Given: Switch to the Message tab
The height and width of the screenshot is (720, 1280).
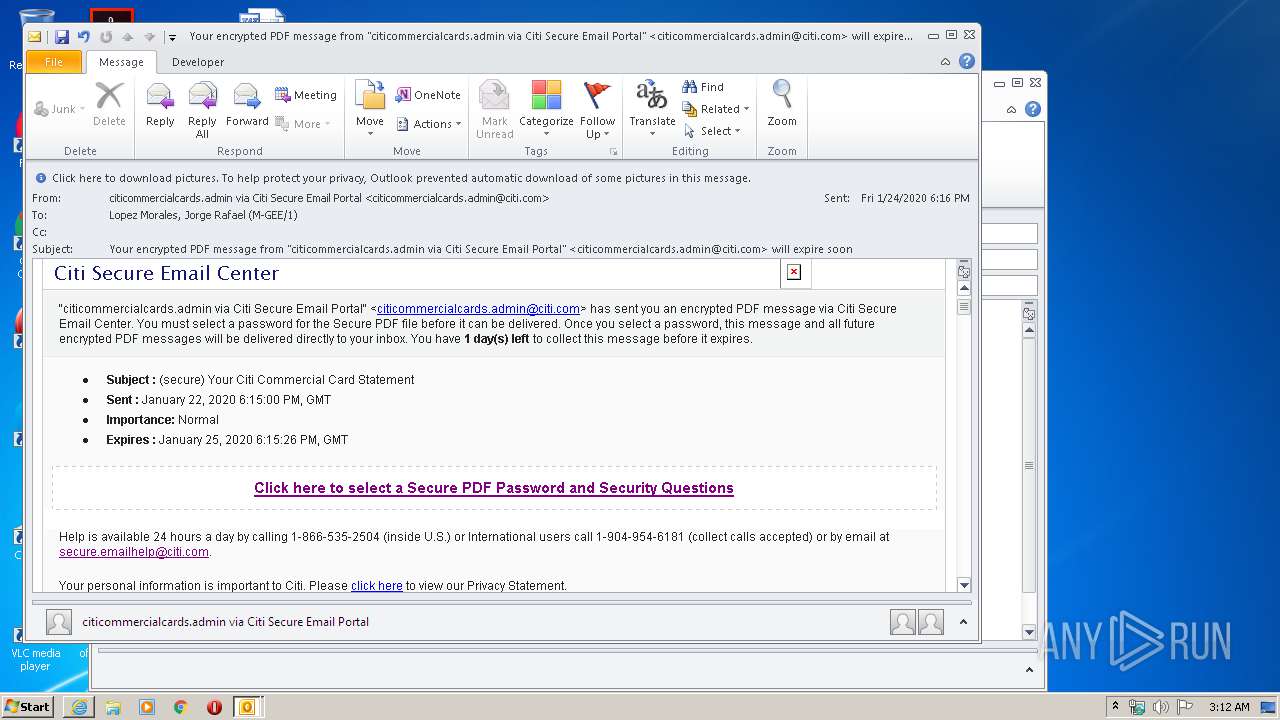Looking at the screenshot, I should click(x=121, y=62).
